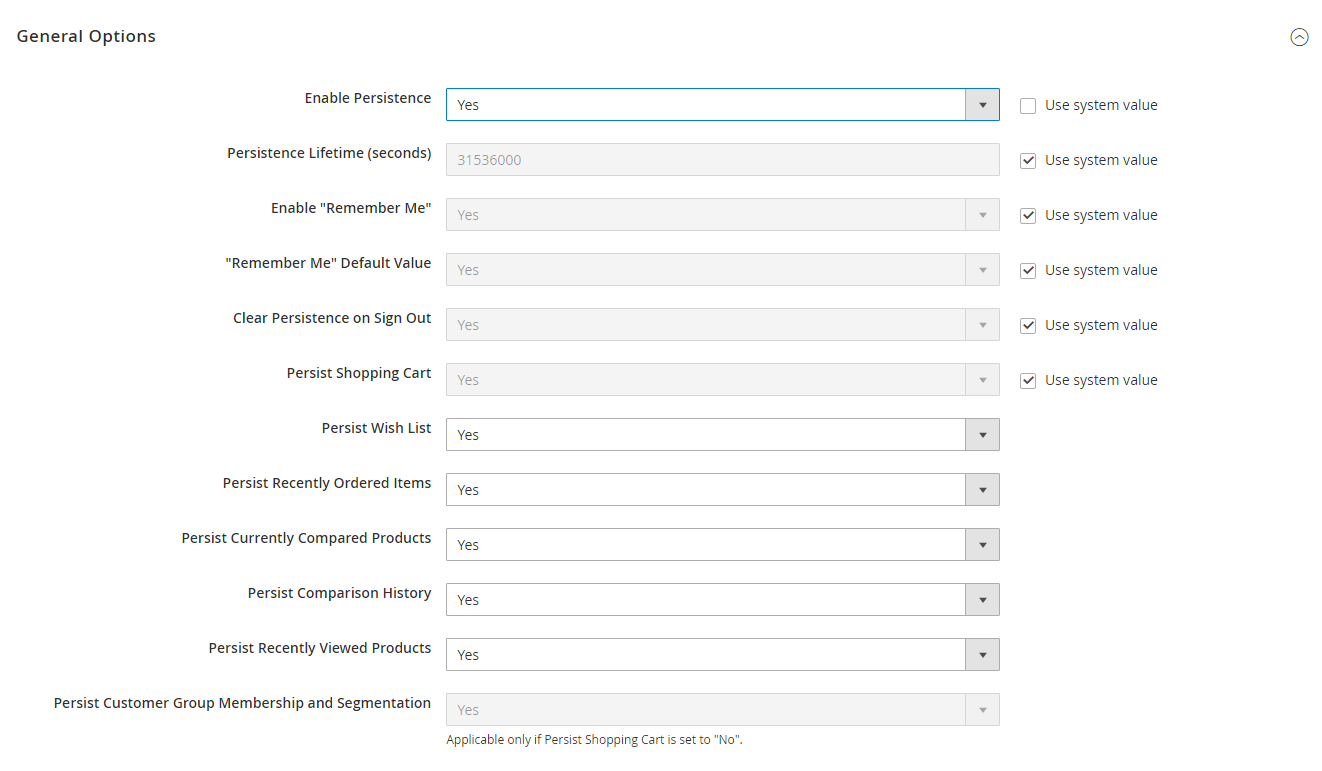This screenshot has height=771, width=1322.
Task: Click the Persist Customer Group Membership dropdown
Action: coord(722,709)
